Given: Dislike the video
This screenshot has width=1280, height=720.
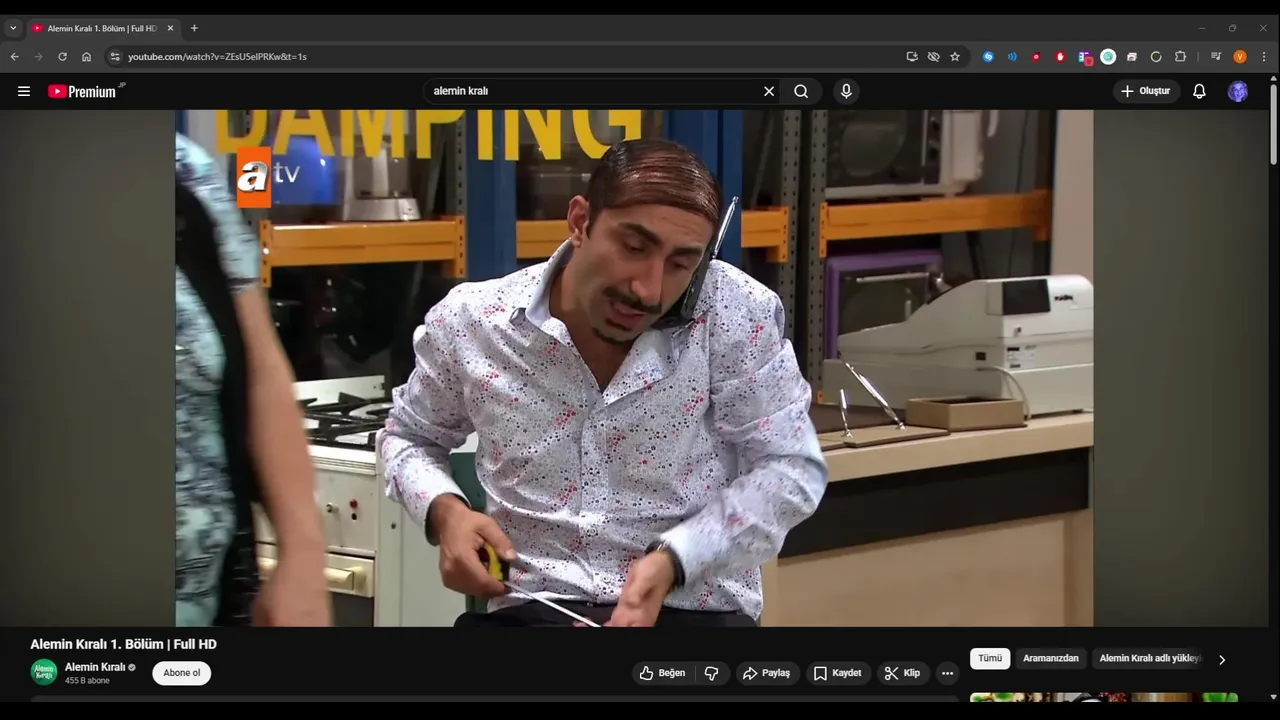Looking at the screenshot, I should click(712, 673).
